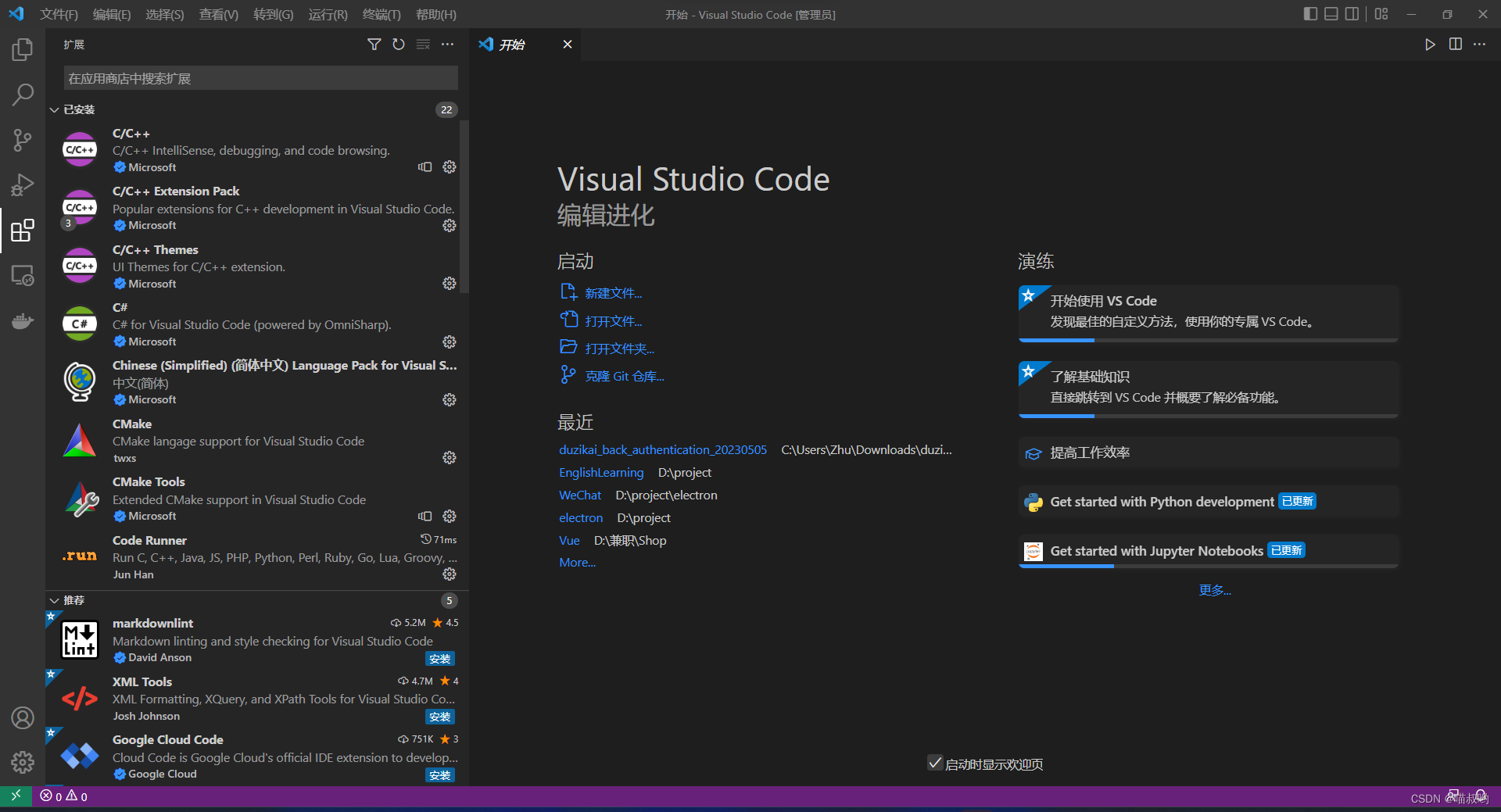Screen dimensions: 1501x812
Task: Refresh the extensions list
Action: tap(399, 45)
